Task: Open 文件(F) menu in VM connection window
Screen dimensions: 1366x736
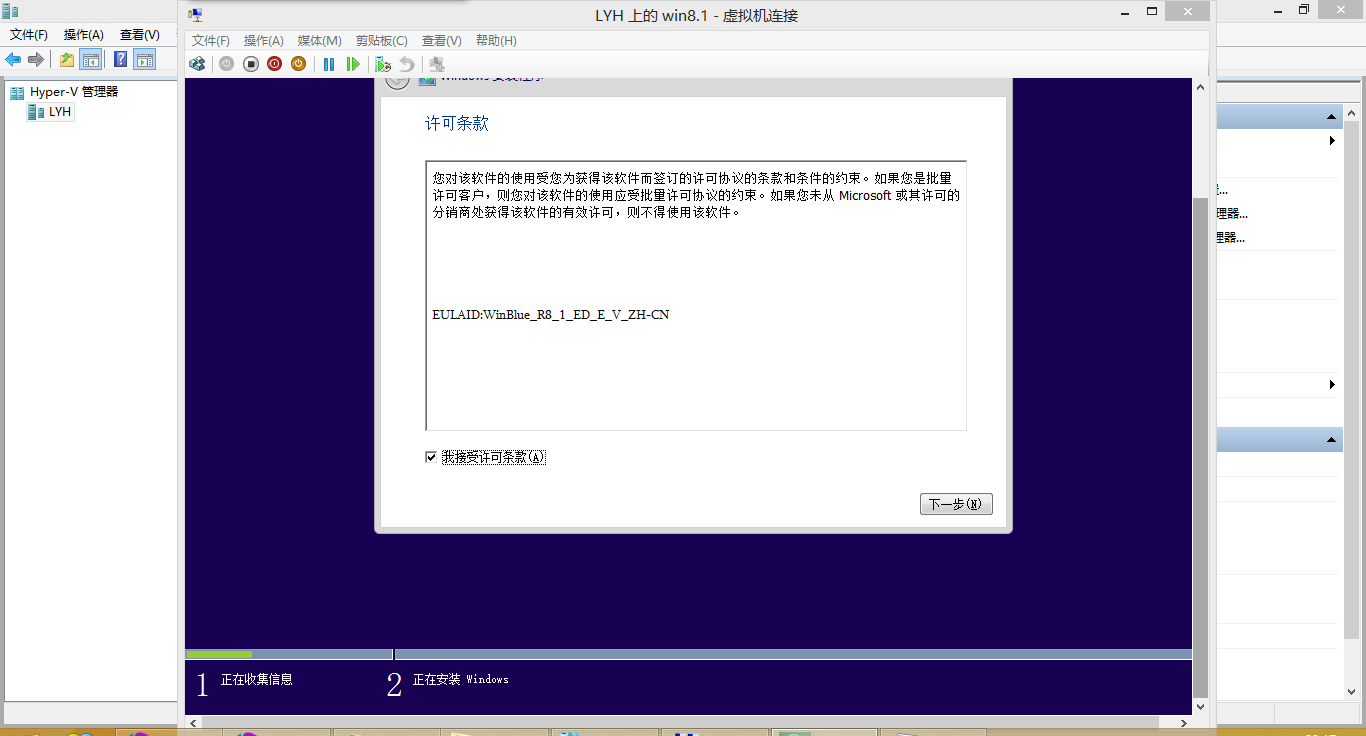Action: coord(211,41)
